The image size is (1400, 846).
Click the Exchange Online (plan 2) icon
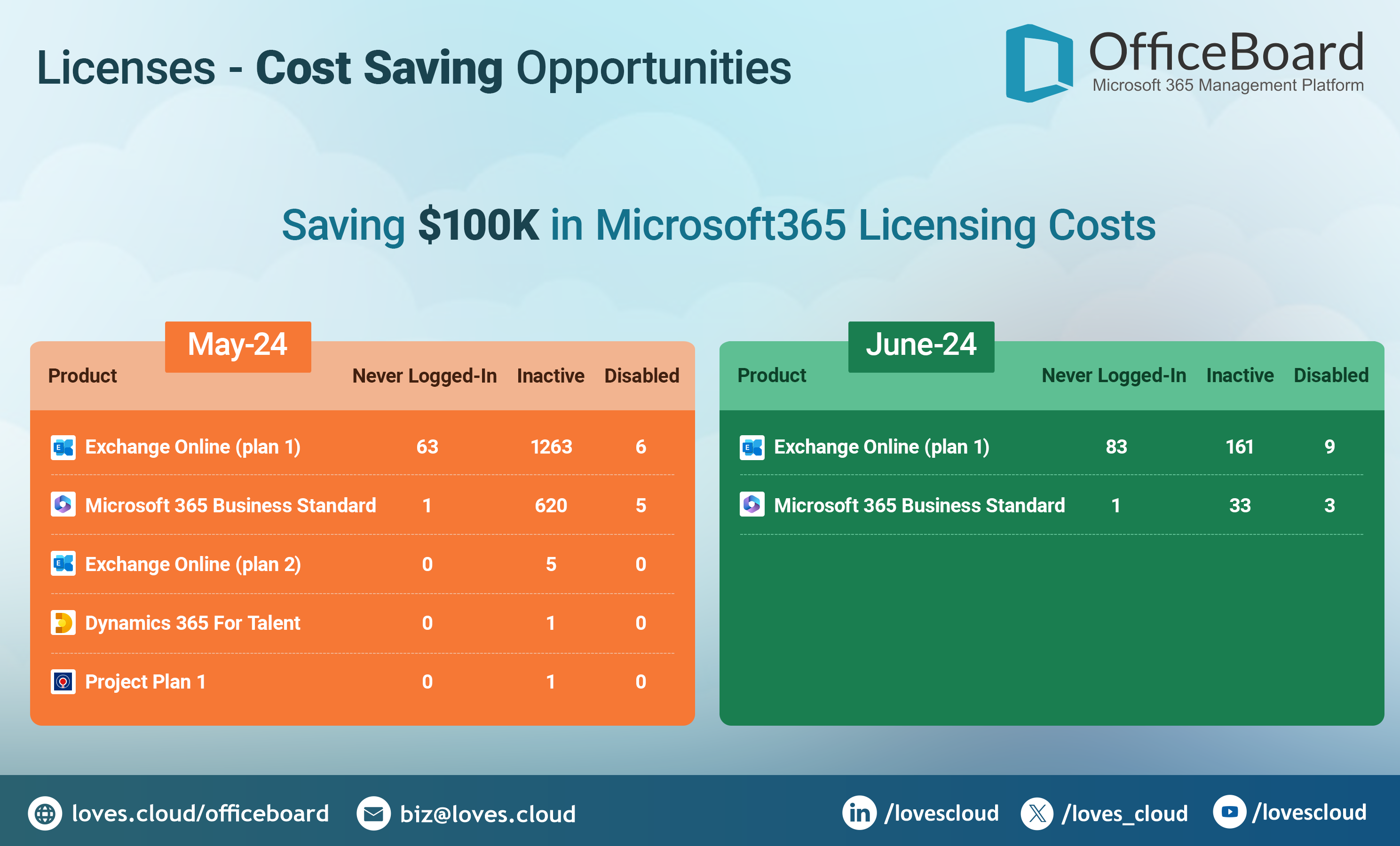point(63,563)
